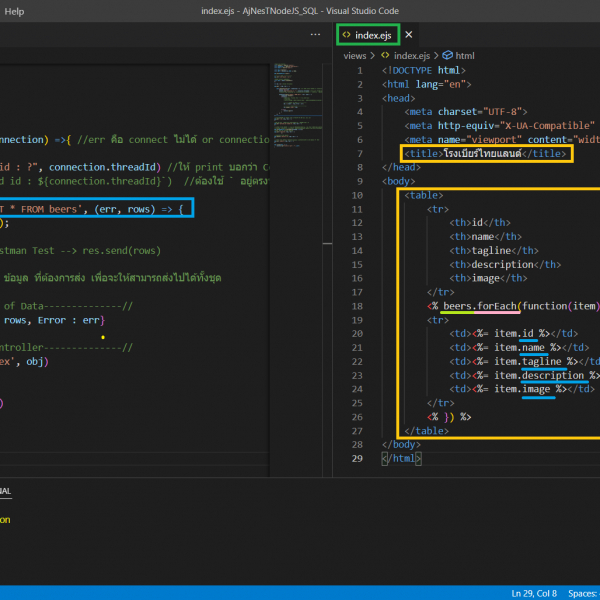Select the TERMINAL panel tab
The width and height of the screenshot is (600, 600).
(4, 492)
